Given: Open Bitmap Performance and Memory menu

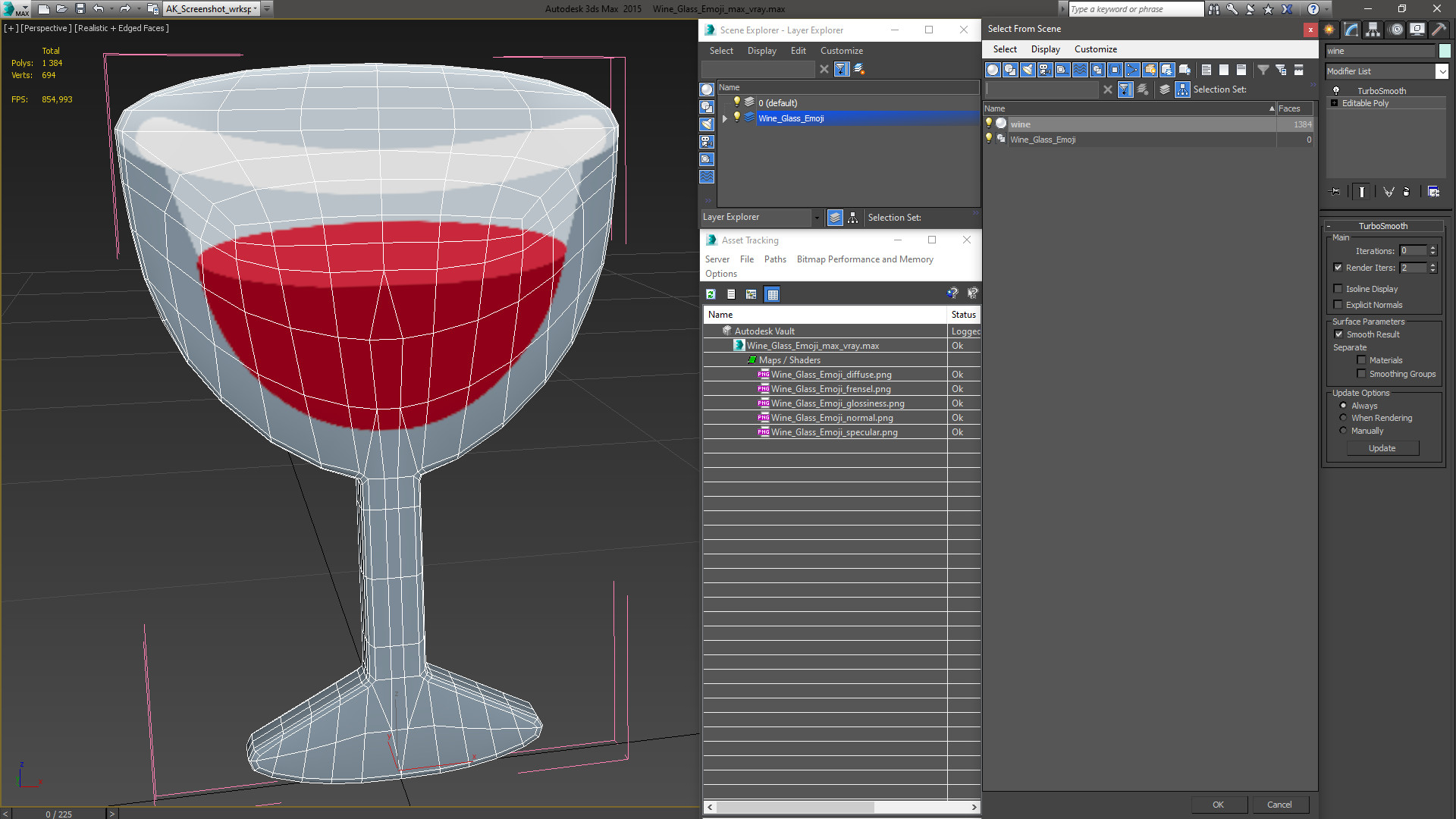Looking at the screenshot, I should (x=864, y=259).
